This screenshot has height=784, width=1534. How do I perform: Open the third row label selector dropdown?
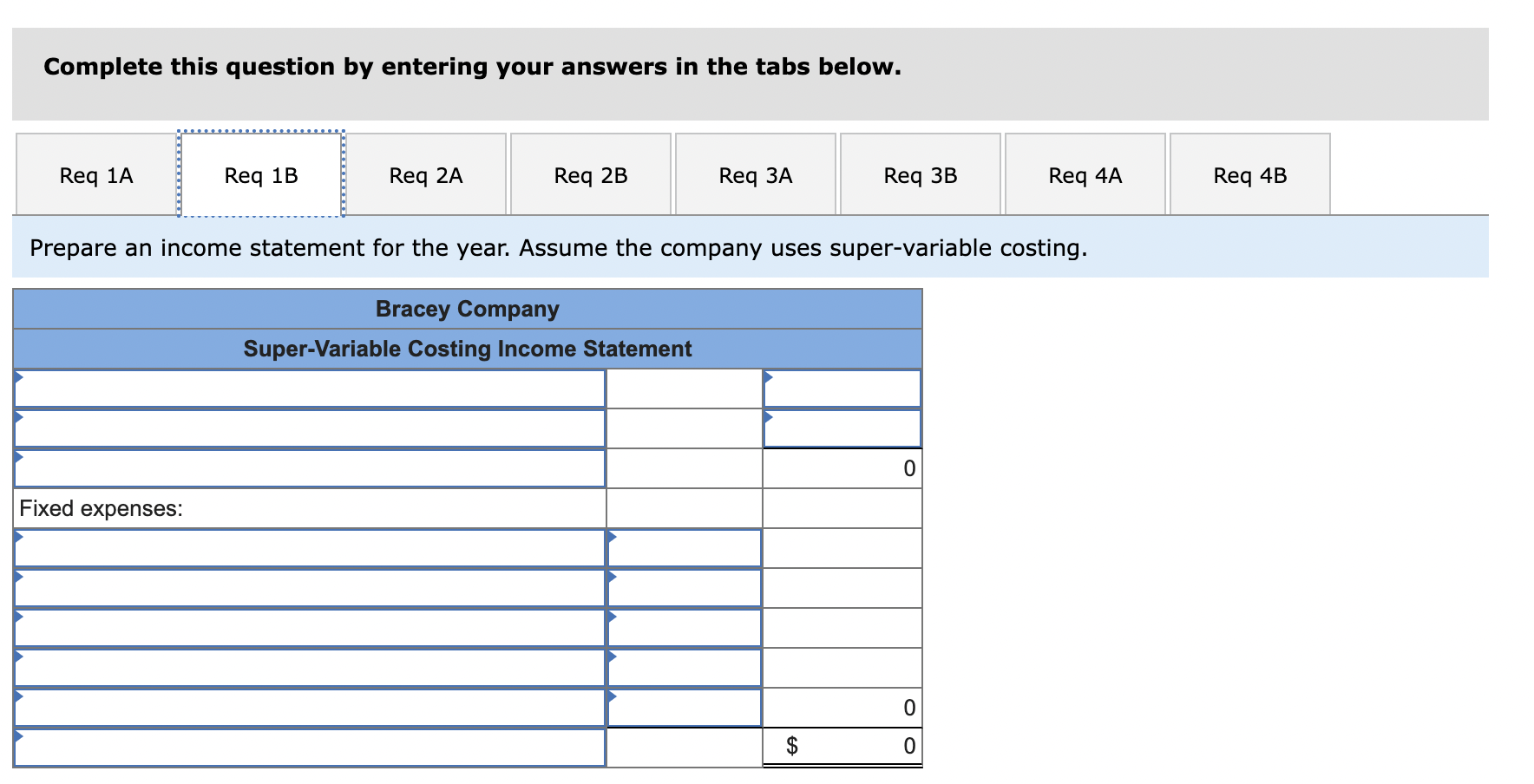pyautogui.click(x=310, y=467)
